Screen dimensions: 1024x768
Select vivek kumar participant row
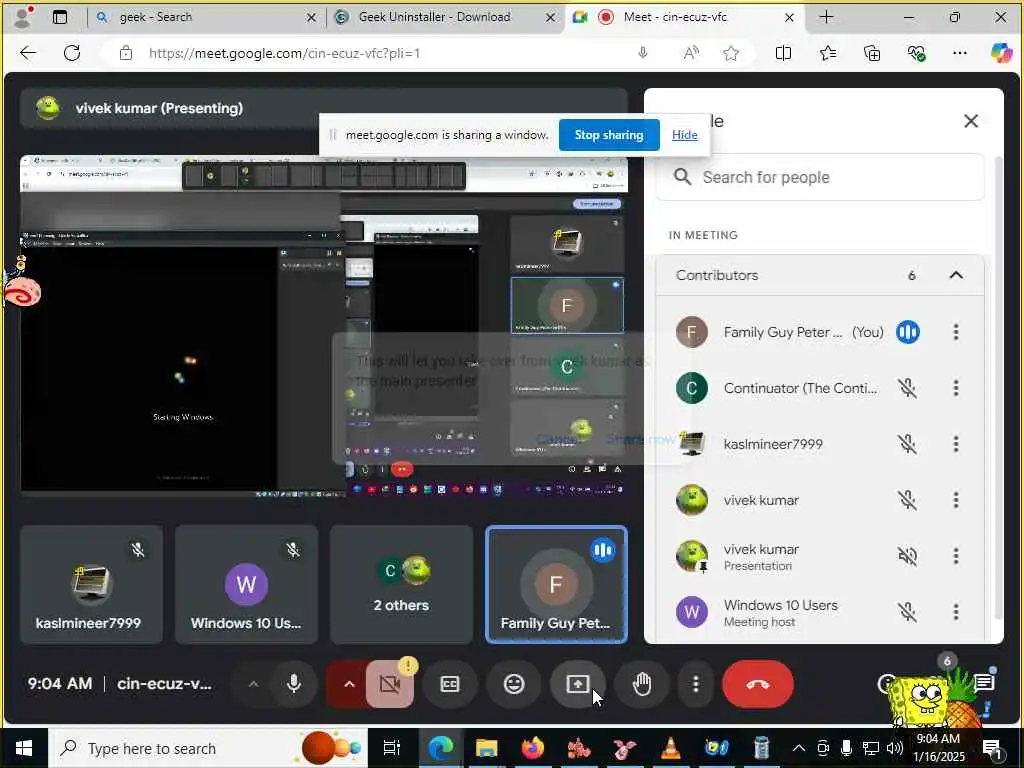pos(820,500)
